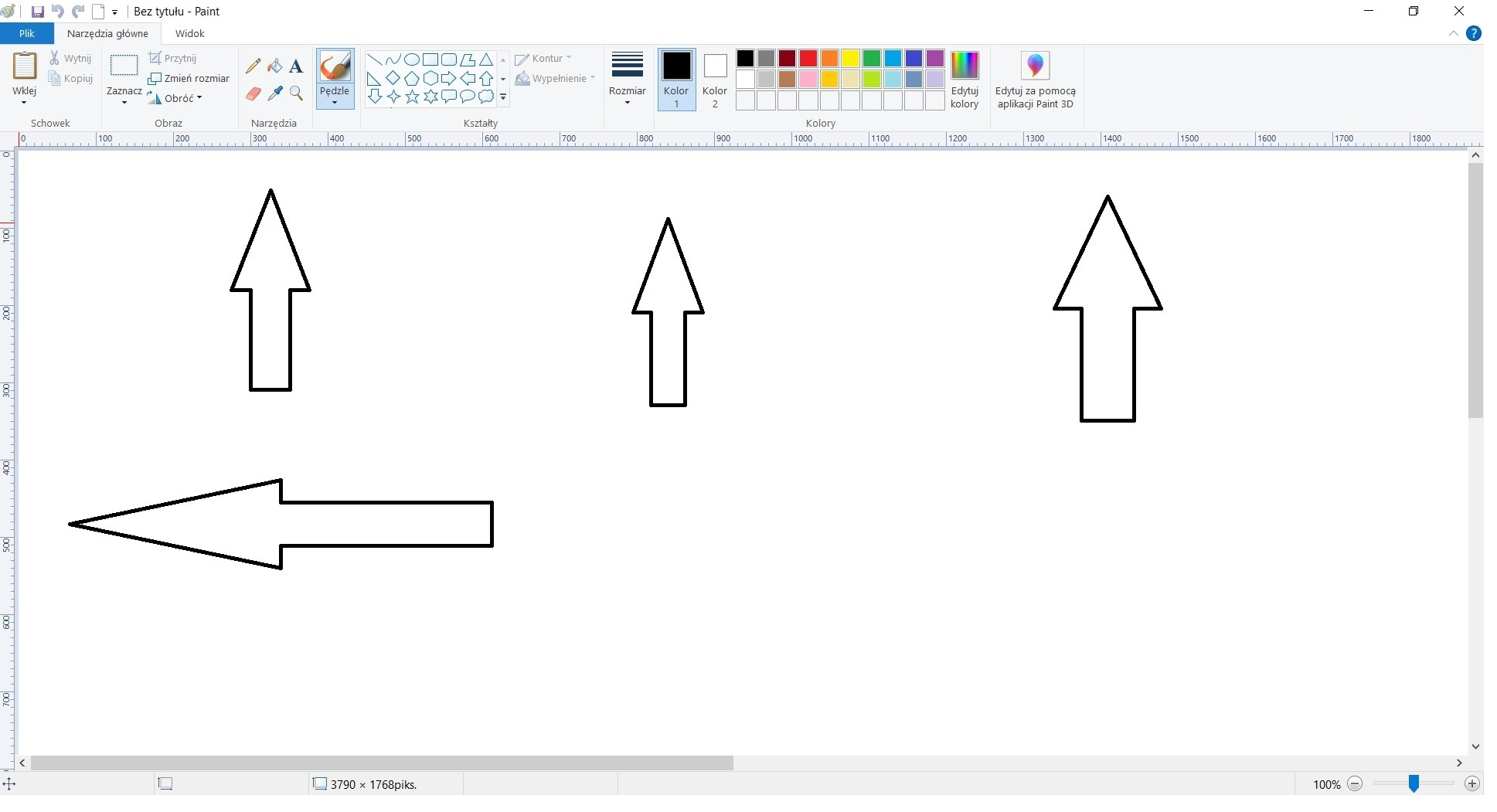
Task: Click the Save icon in title bar
Action: point(37,12)
